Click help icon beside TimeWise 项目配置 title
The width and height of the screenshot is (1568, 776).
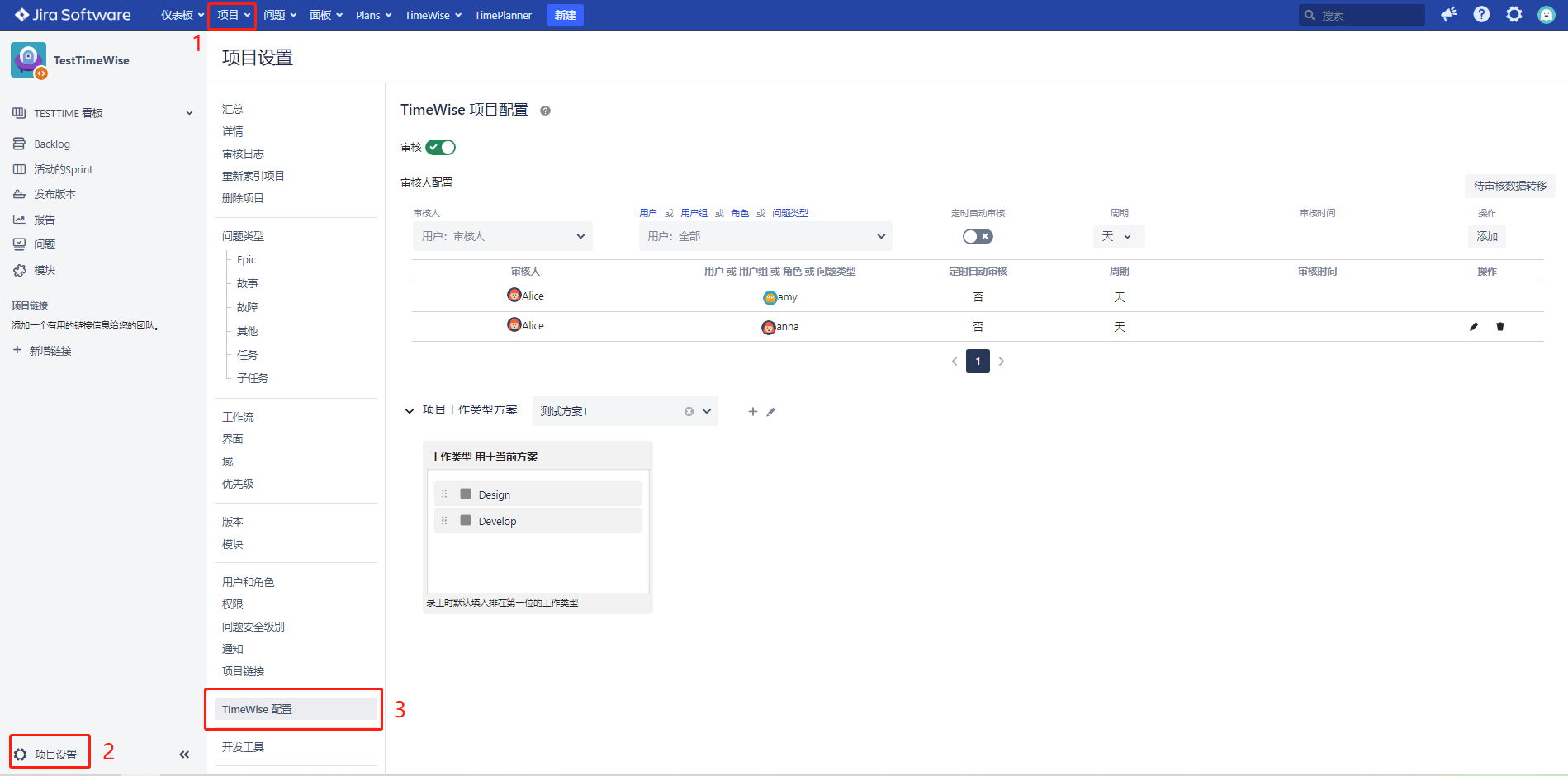click(x=545, y=111)
